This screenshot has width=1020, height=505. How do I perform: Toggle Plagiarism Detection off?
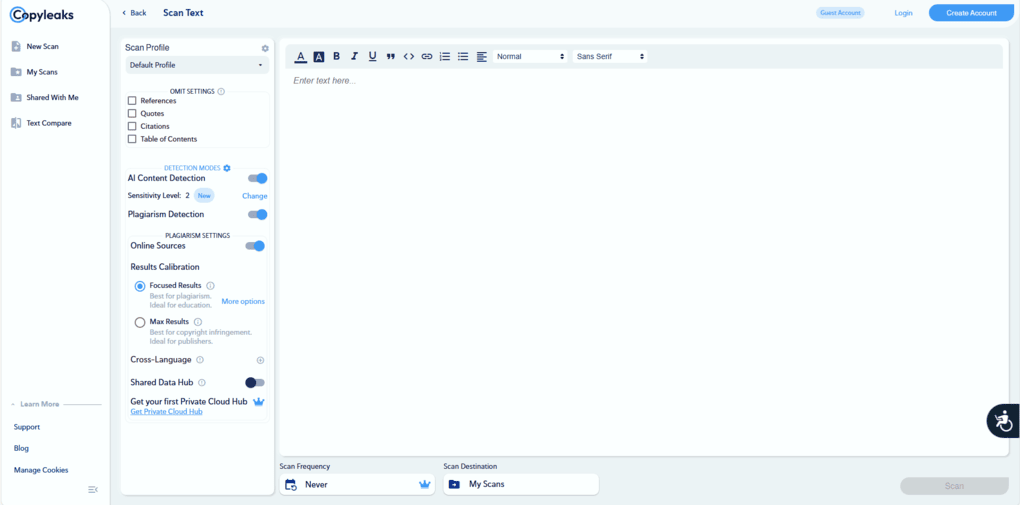[x=258, y=215]
